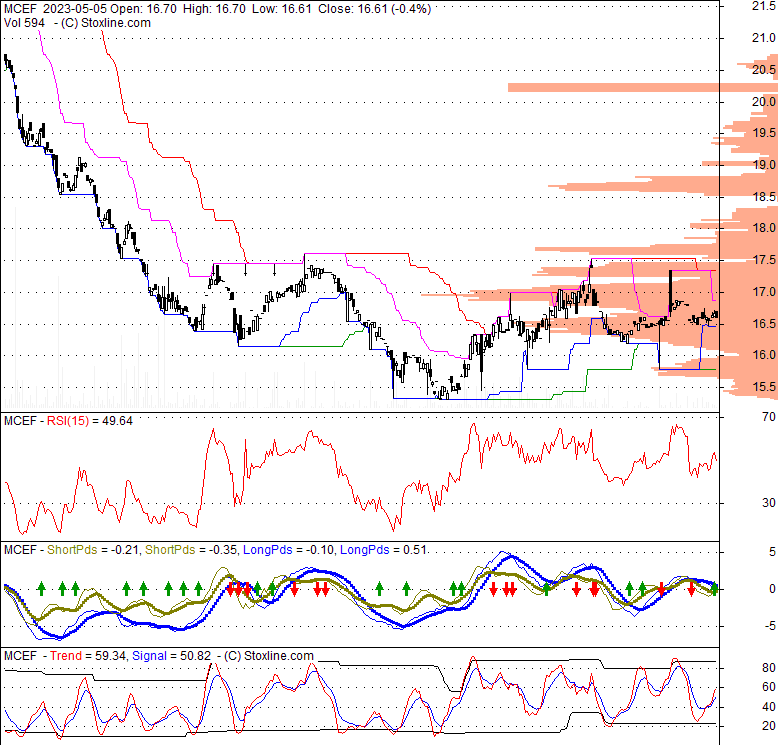Click the 'ShortPds = -0.35' label
Image resolution: width=780 pixels, height=745 pixels.
tap(191, 550)
